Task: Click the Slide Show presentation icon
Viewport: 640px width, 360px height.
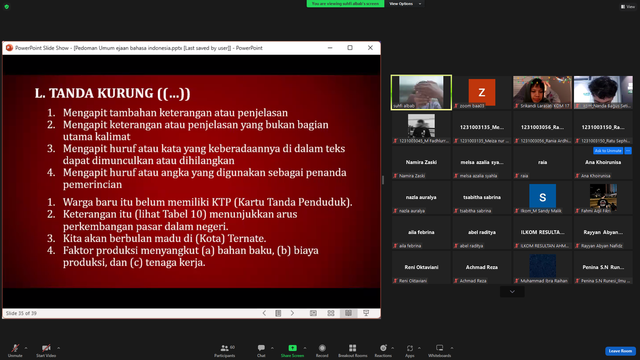Action: pyautogui.click(x=366, y=313)
